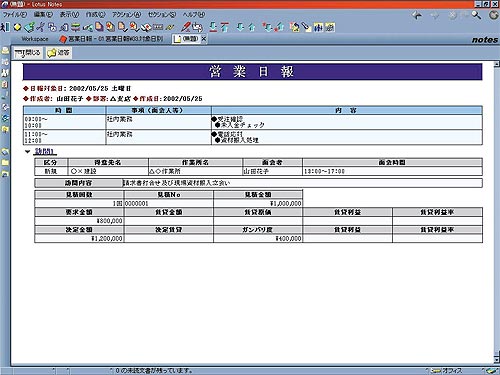
Task: Click the scrollbar down arrow
Action: click(496, 359)
